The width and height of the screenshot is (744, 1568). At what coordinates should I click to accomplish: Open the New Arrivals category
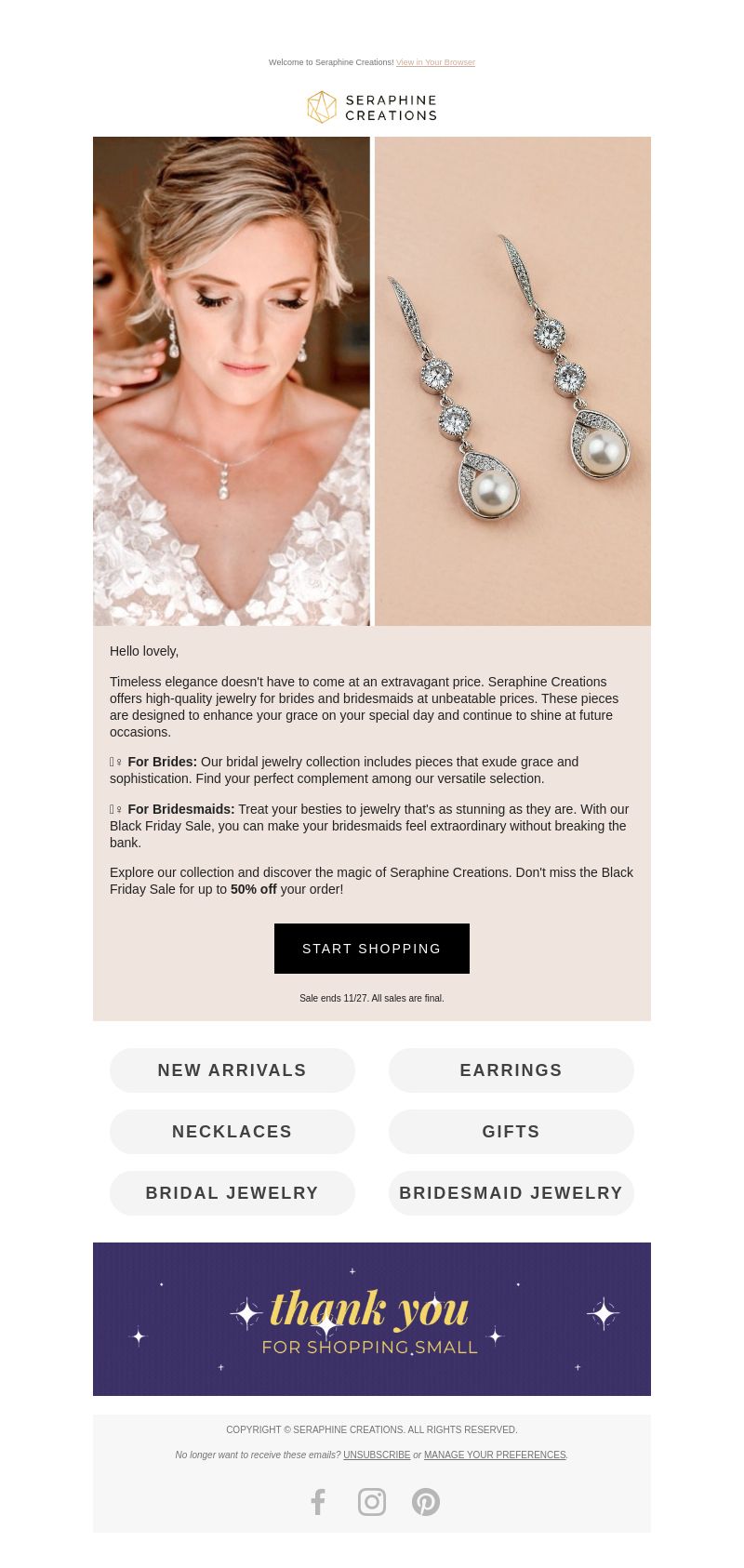232,1070
